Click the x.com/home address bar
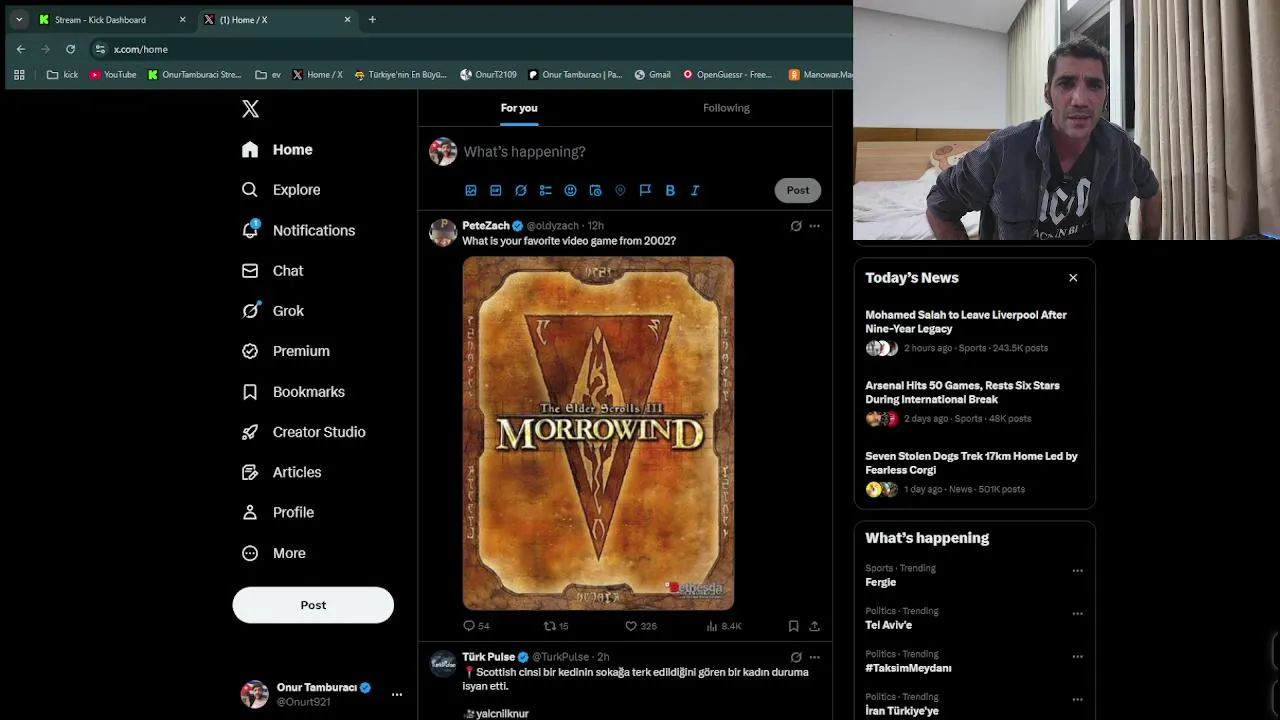The width and height of the screenshot is (1280, 720). (x=470, y=49)
